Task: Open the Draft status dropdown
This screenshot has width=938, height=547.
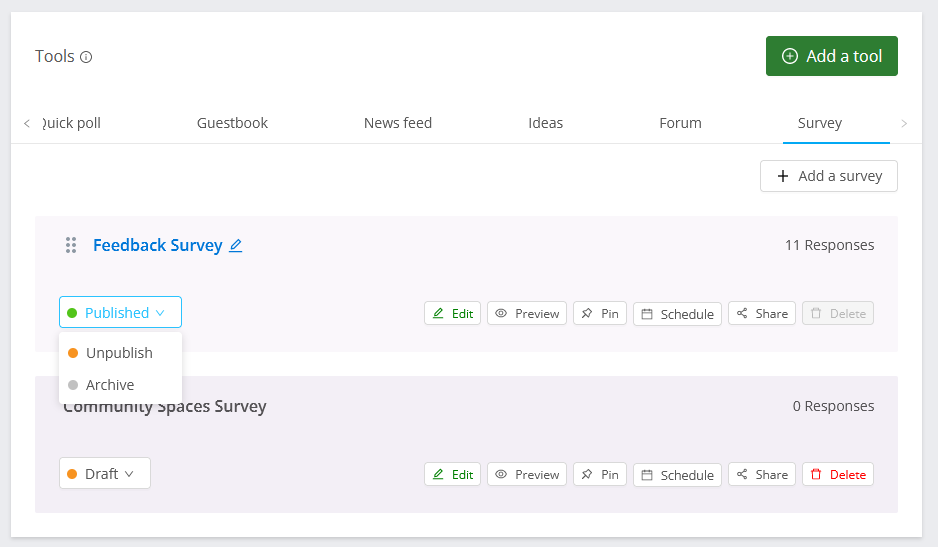Action: click(105, 473)
